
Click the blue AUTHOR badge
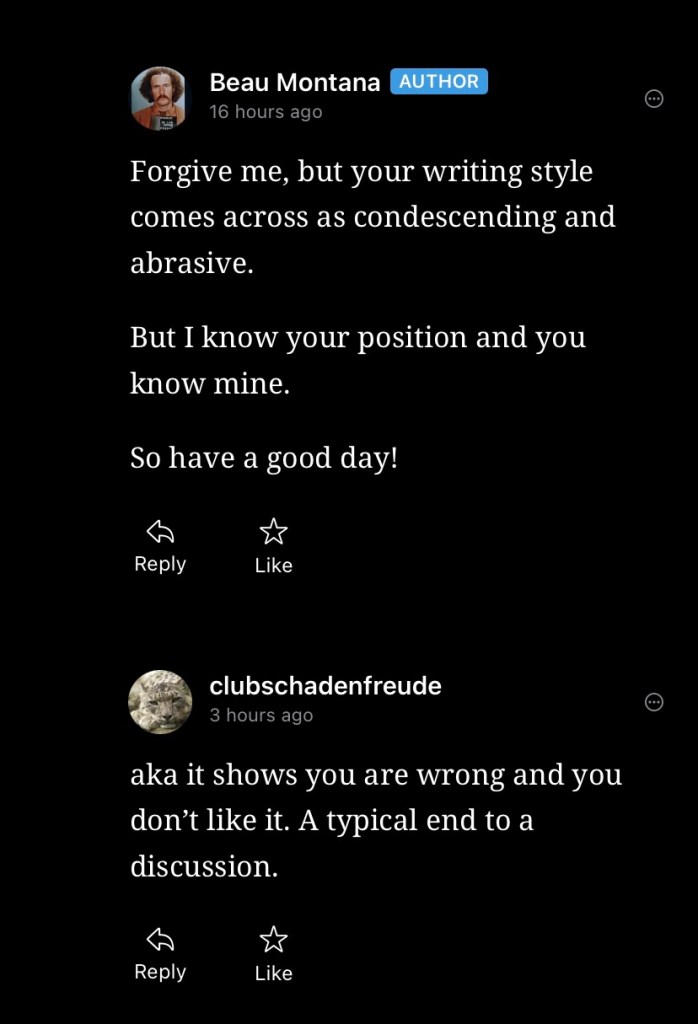(x=439, y=82)
